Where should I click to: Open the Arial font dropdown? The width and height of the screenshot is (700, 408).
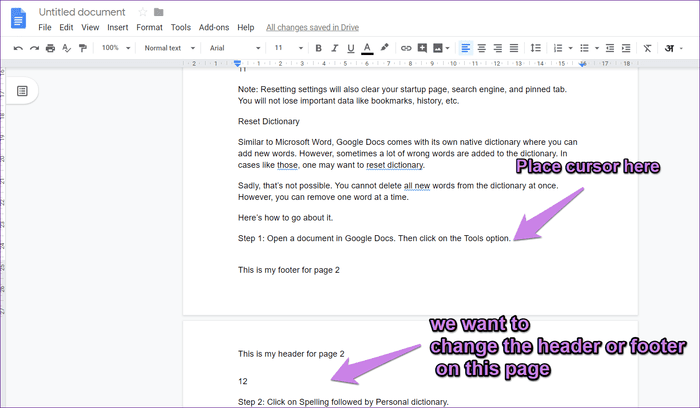point(232,48)
